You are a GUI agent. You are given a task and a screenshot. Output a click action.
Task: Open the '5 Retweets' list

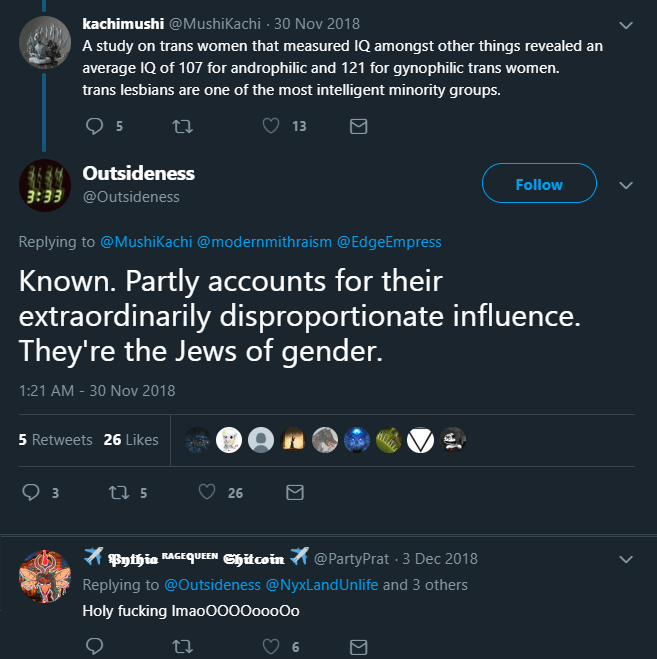click(56, 440)
